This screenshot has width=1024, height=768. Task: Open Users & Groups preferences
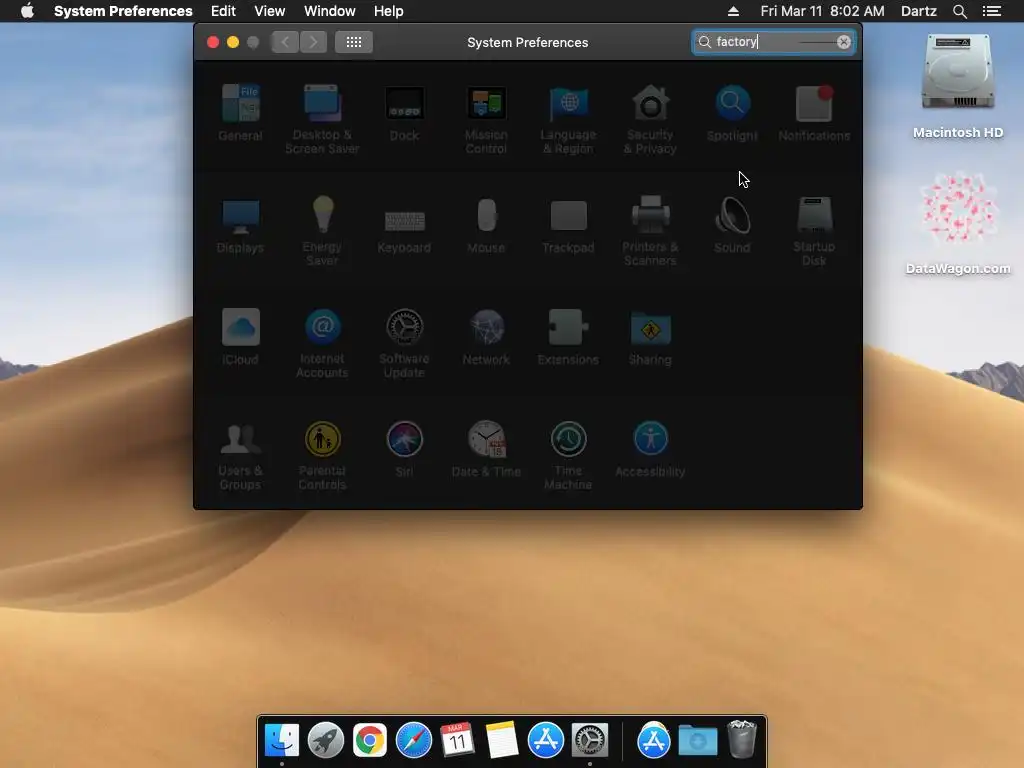click(x=240, y=456)
